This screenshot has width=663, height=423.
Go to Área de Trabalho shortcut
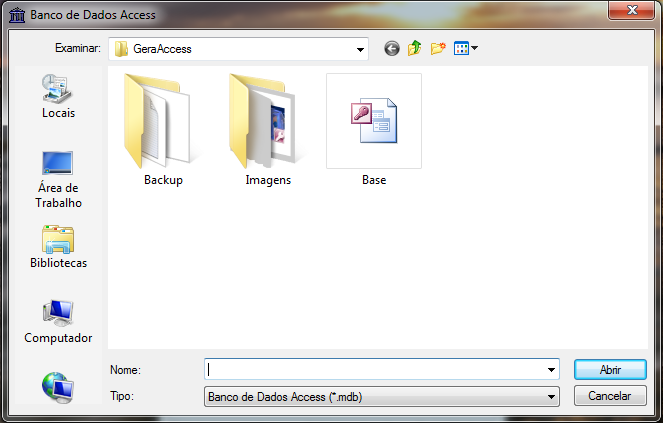(58, 180)
